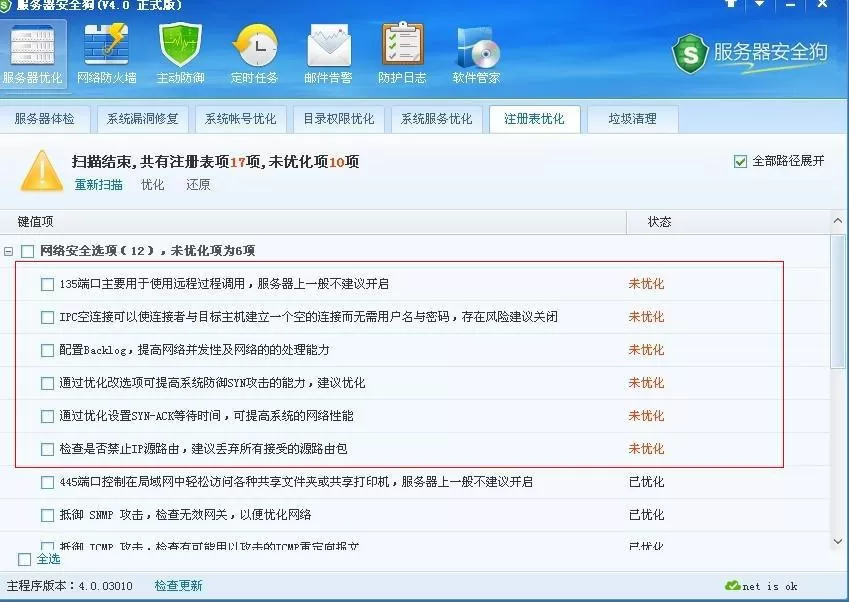This screenshot has width=849, height=602.
Task: Select the 注册表优化 tab
Action: click(x=534, y=119)
